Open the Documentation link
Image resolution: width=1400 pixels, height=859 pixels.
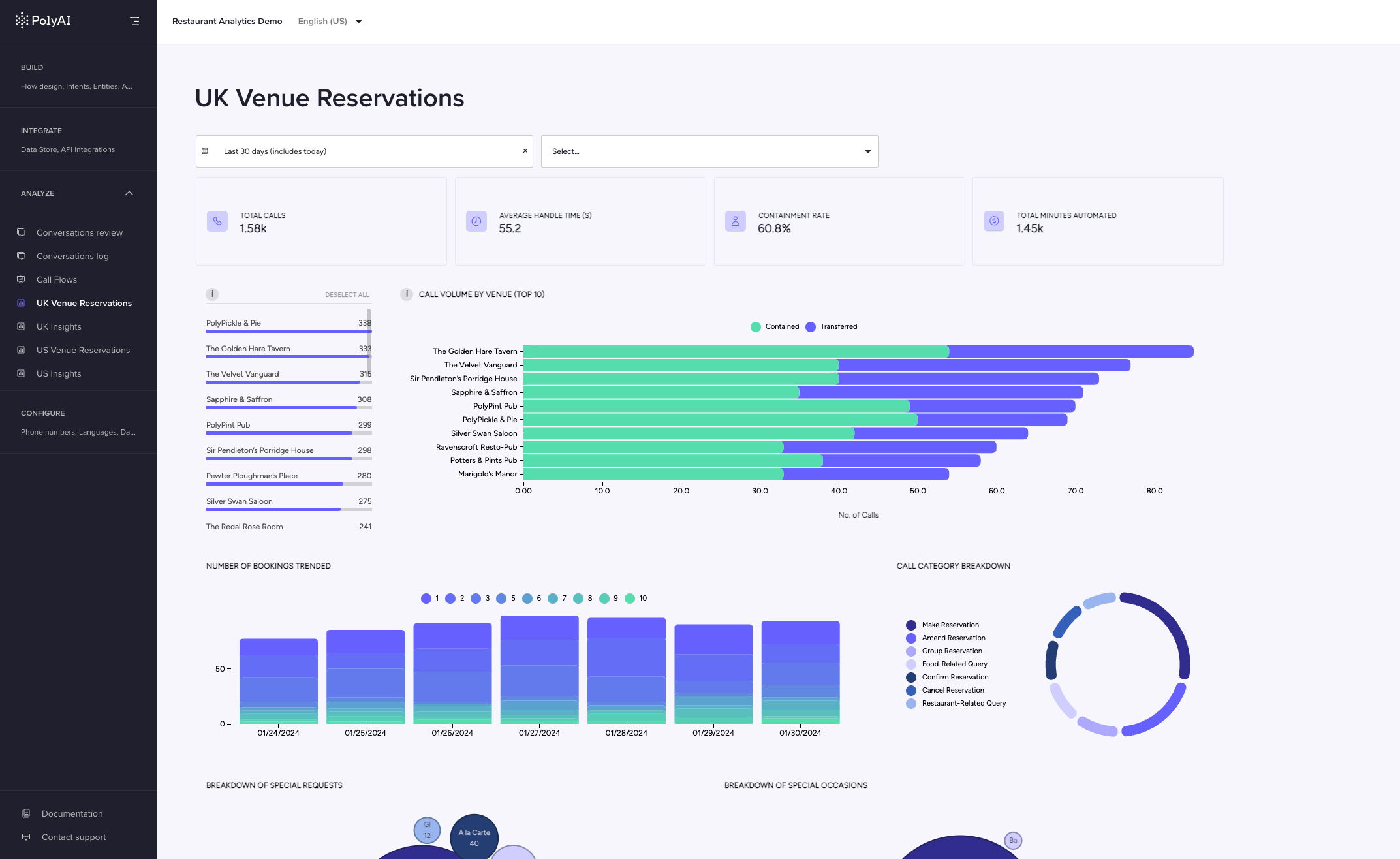click(x=72, y=813)
